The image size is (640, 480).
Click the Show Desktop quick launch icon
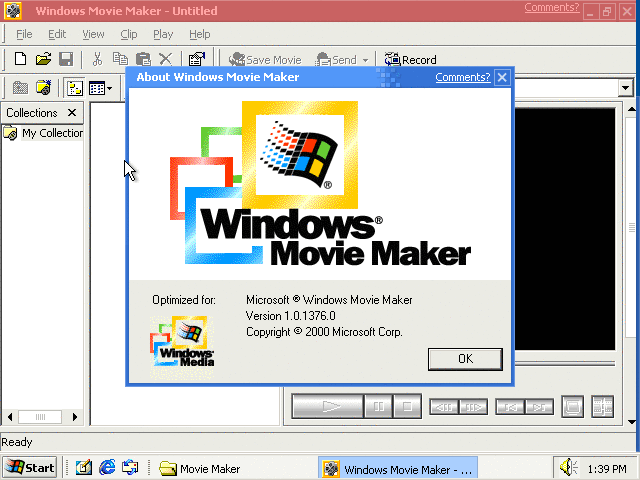[84, 467]
